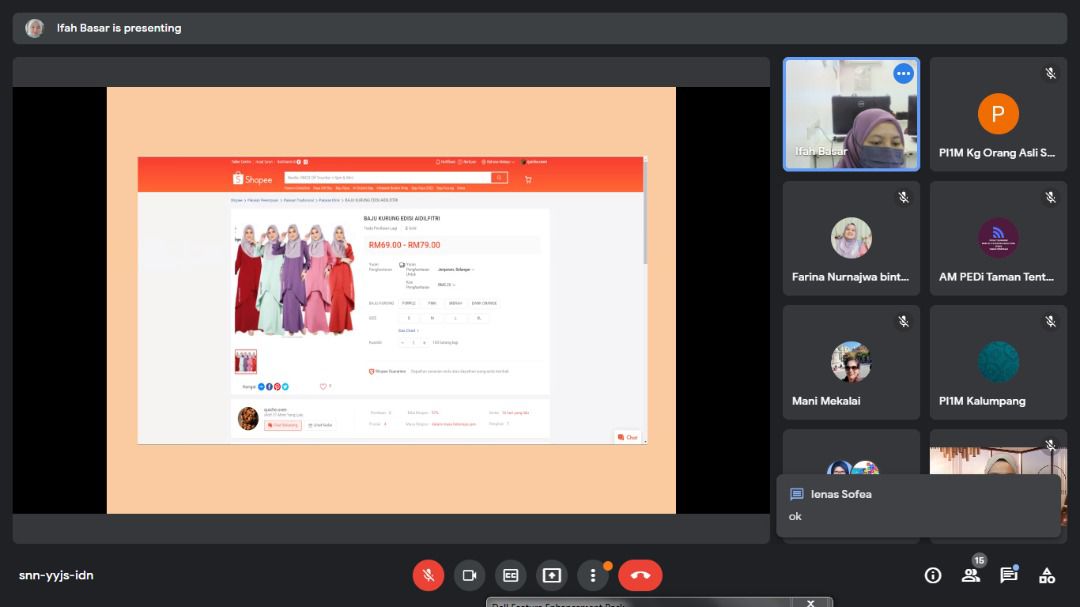Viewport: 1080px width, 607px height.
Task: Click the Present now icon
Action: [551, 575]
